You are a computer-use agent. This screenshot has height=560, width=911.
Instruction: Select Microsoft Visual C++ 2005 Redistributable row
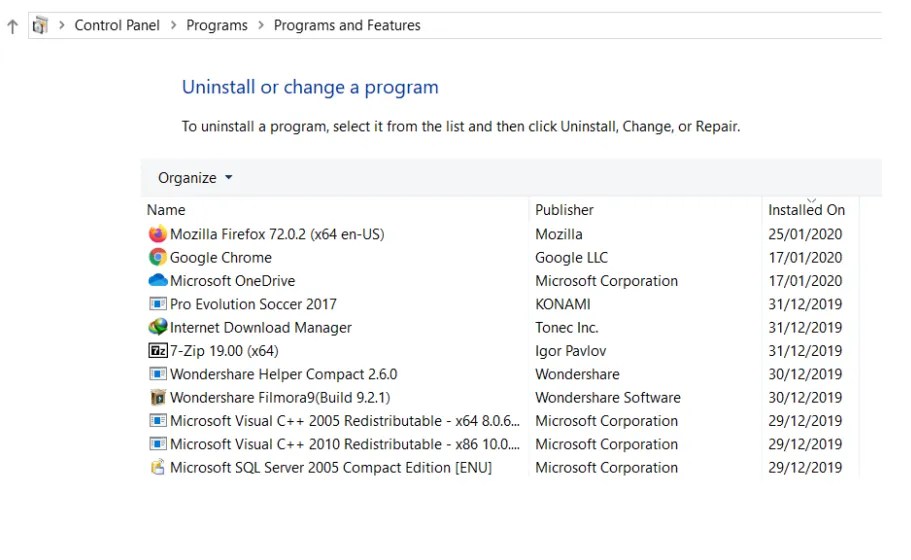[x=345, y=421]
